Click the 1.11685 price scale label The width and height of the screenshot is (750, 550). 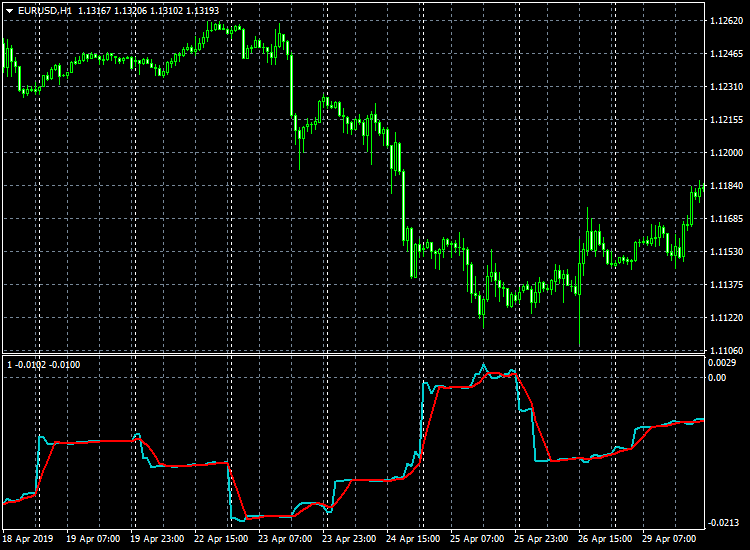click(727, 219)
